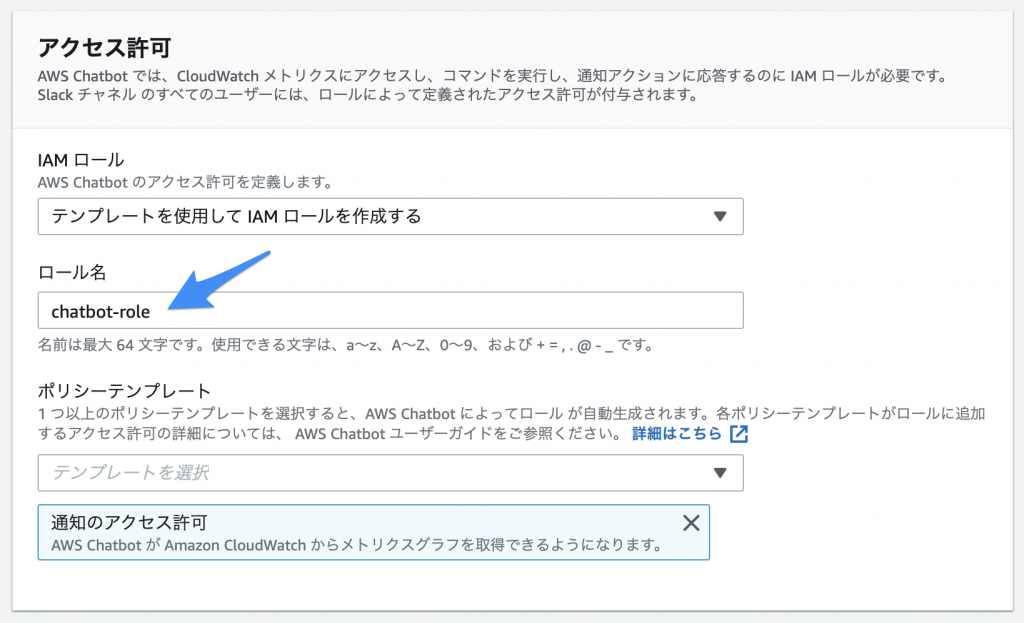Open the IAM ロール dropdown
The width and height of the screenshot is (1024, 623).
point(390,216)
